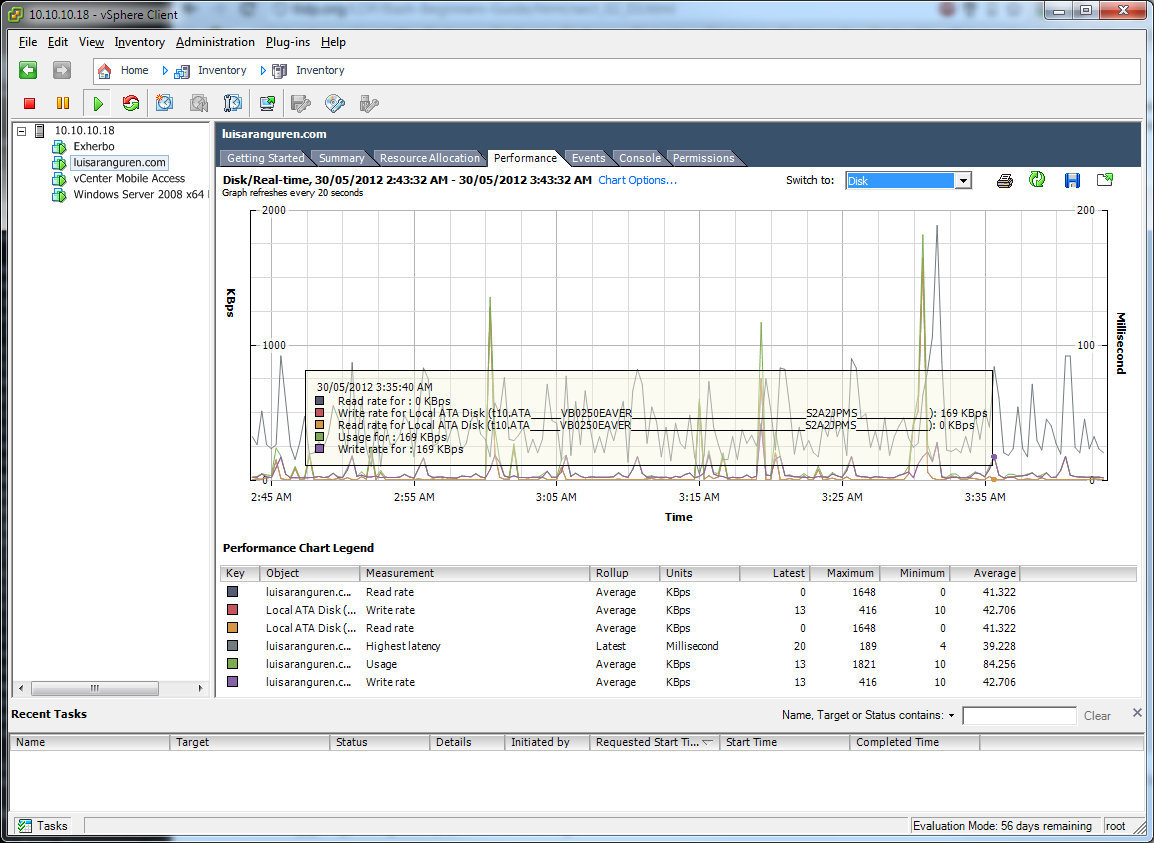Close the Recent Tasks panel
Image resolution: width=1154 pixels, height=843 pixels.
(1137, 713)
